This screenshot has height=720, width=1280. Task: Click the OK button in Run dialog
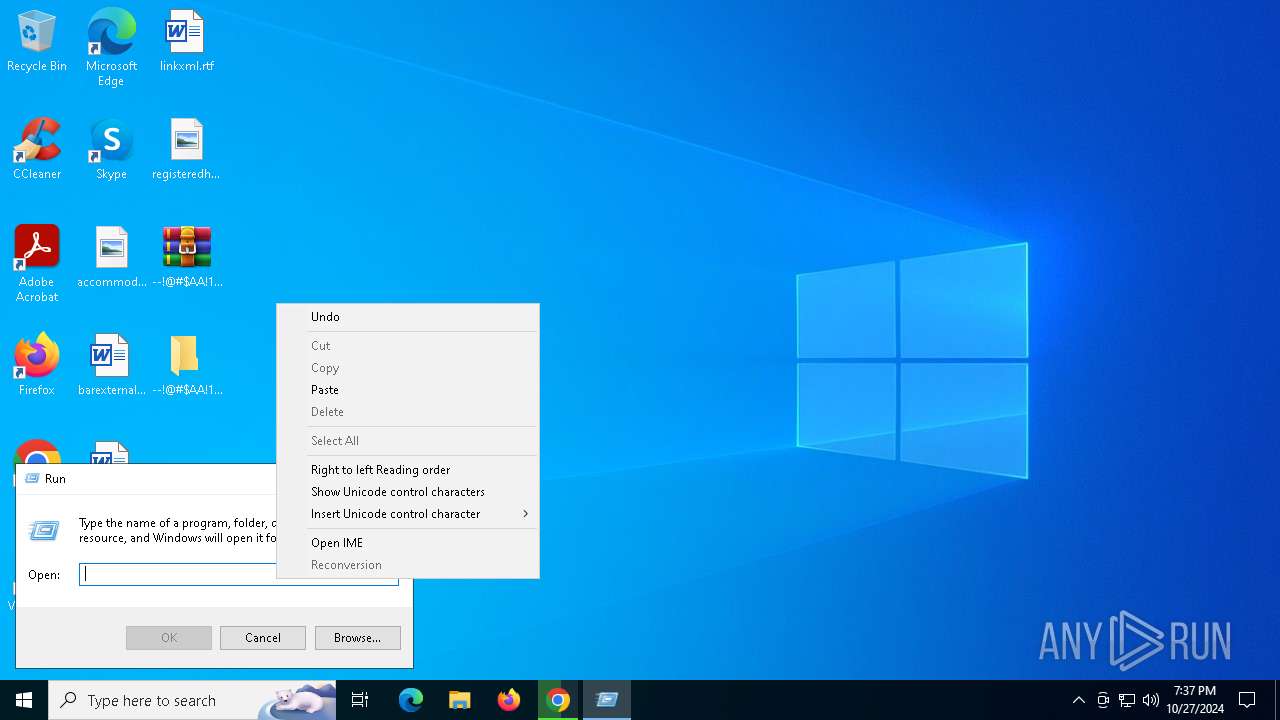pos(169,638)
